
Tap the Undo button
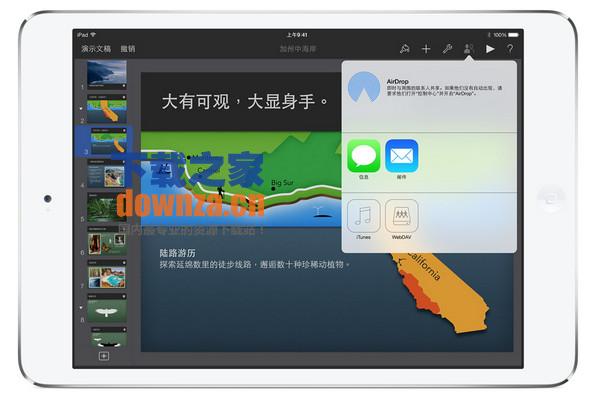pos(128,49)
